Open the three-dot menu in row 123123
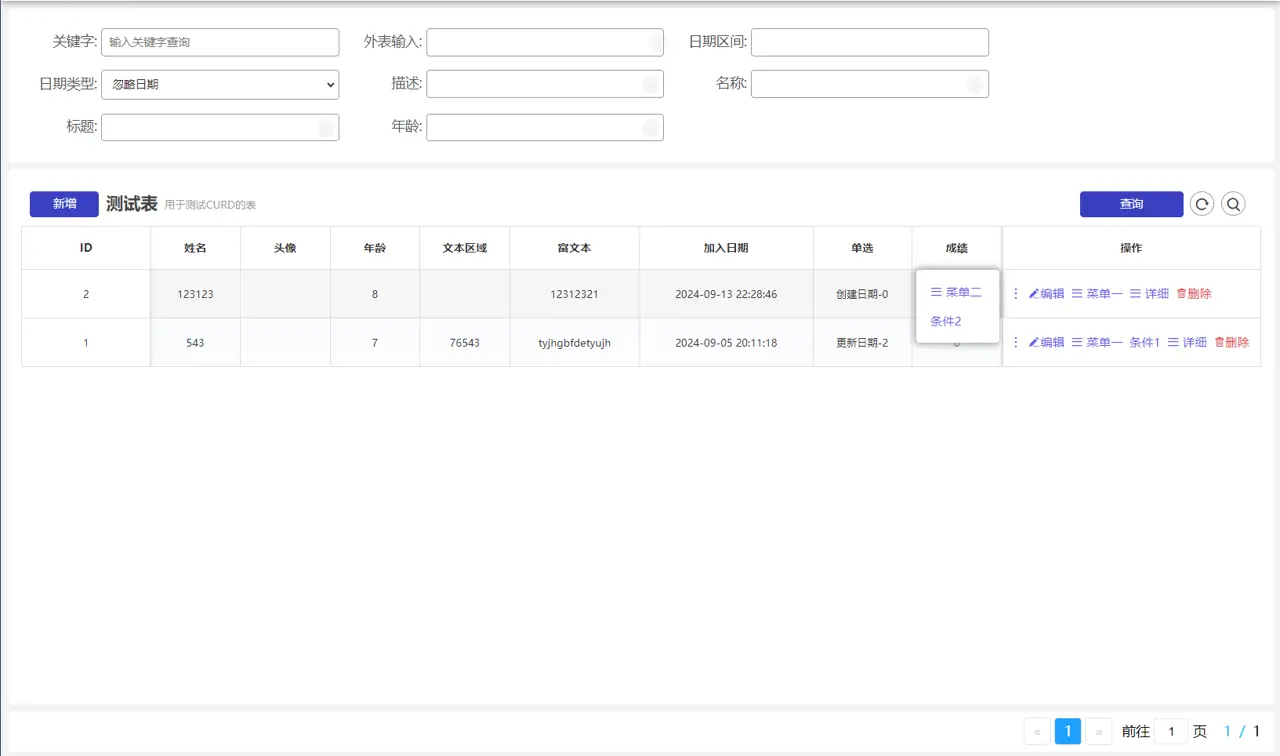 pos(1016,294)
